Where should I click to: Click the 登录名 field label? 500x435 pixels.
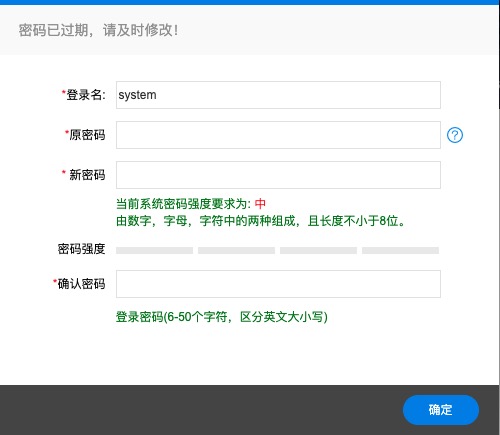(x=83, y=95)
